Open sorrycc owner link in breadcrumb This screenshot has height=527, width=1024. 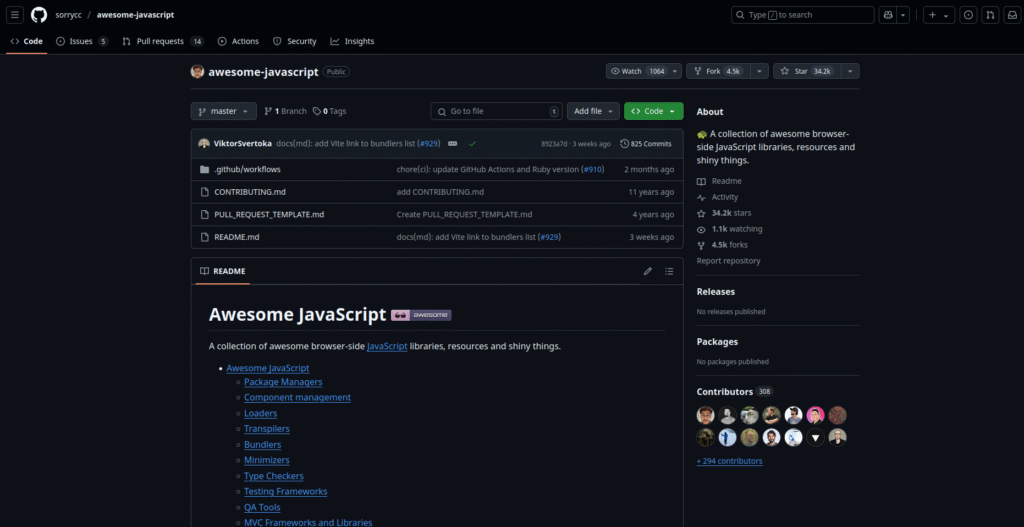point(68,15)
